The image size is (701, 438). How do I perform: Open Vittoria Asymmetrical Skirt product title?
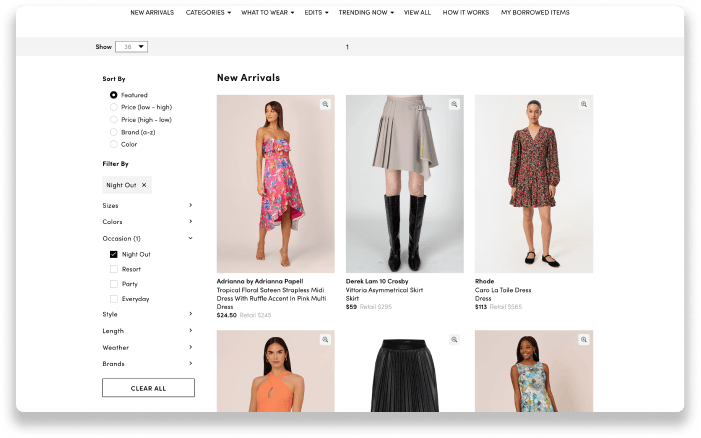384,290
